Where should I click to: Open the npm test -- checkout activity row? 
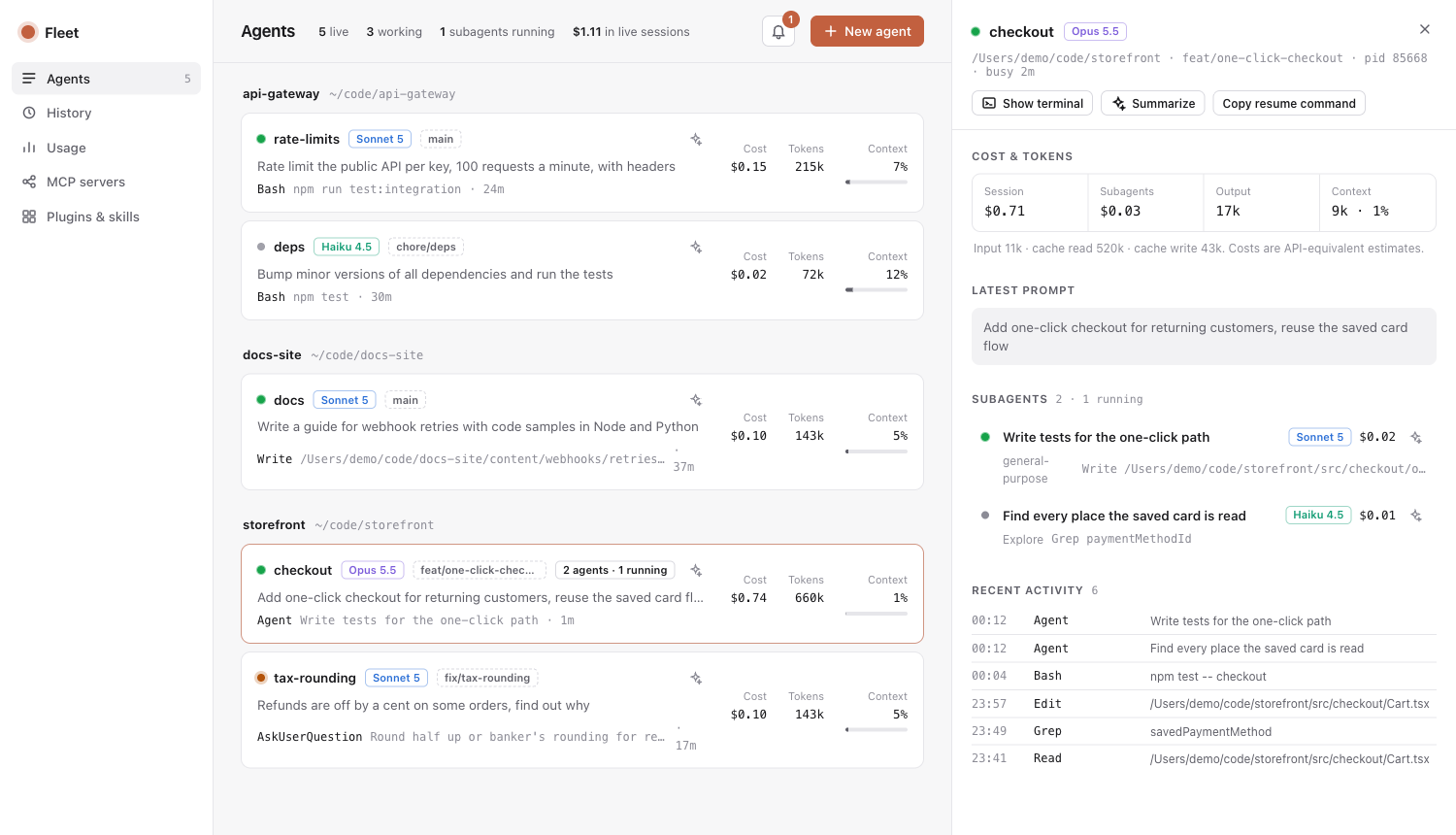pyautogui.click(x=1204, y=676)
